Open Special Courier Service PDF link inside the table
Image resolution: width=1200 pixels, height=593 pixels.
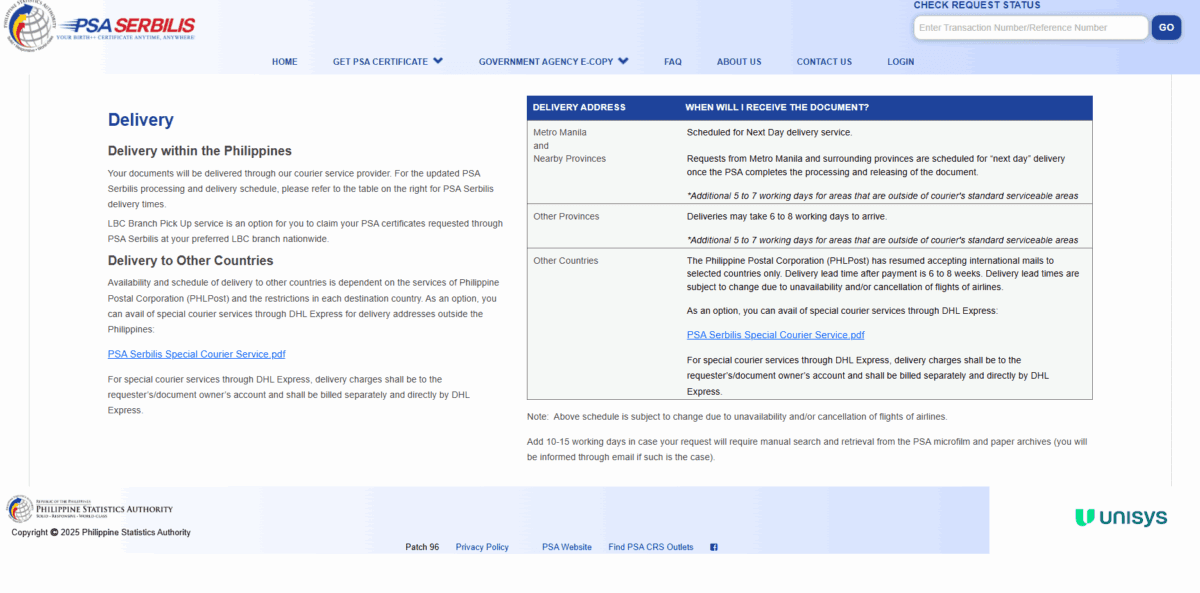(x=775, y=335)
